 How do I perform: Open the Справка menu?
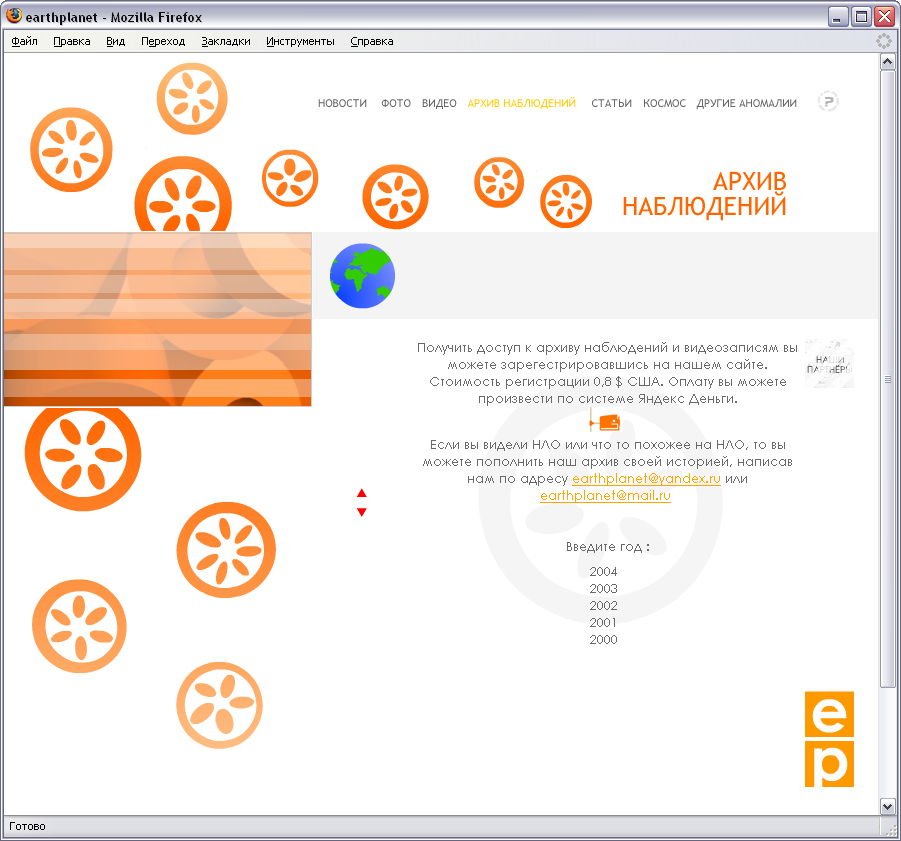pos(372,41)
